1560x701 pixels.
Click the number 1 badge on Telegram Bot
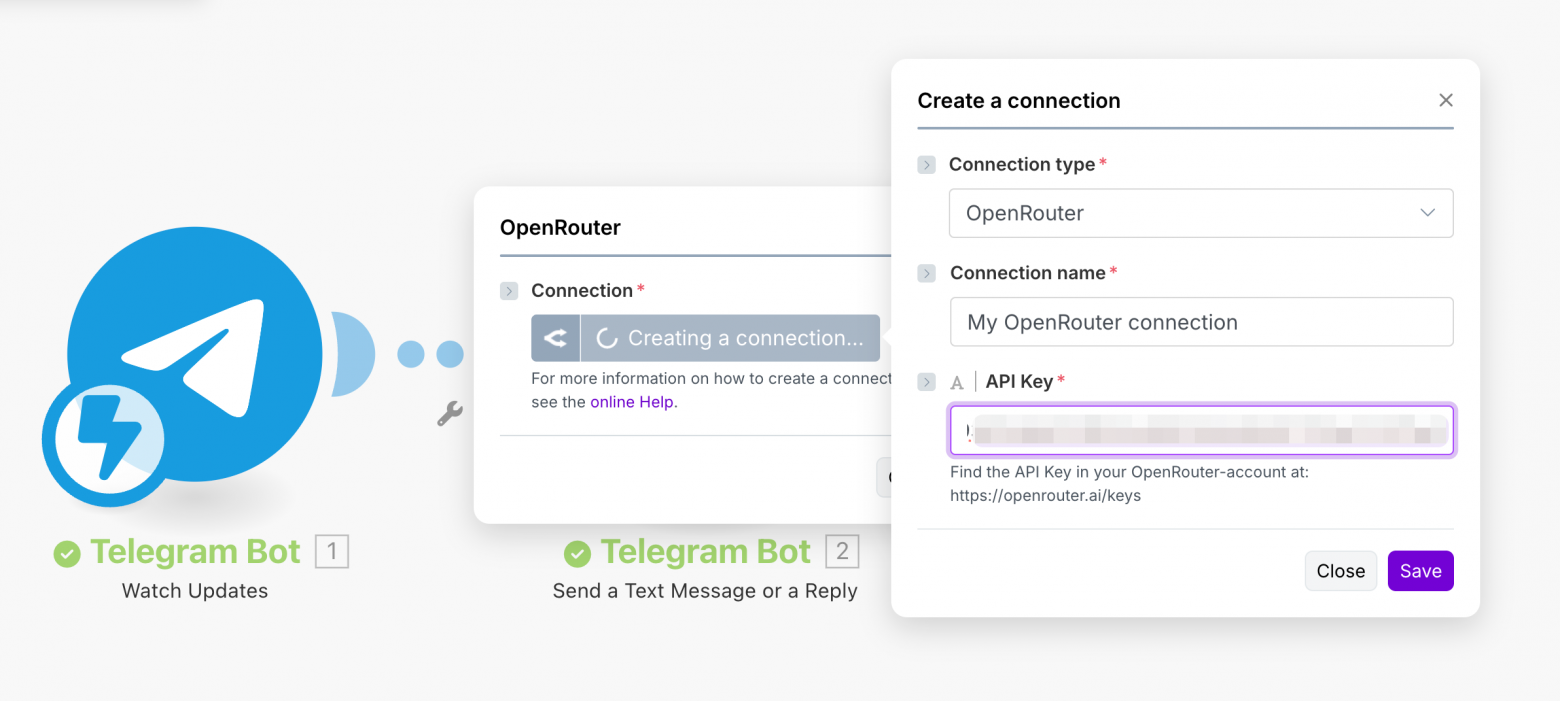click(332, 551)
